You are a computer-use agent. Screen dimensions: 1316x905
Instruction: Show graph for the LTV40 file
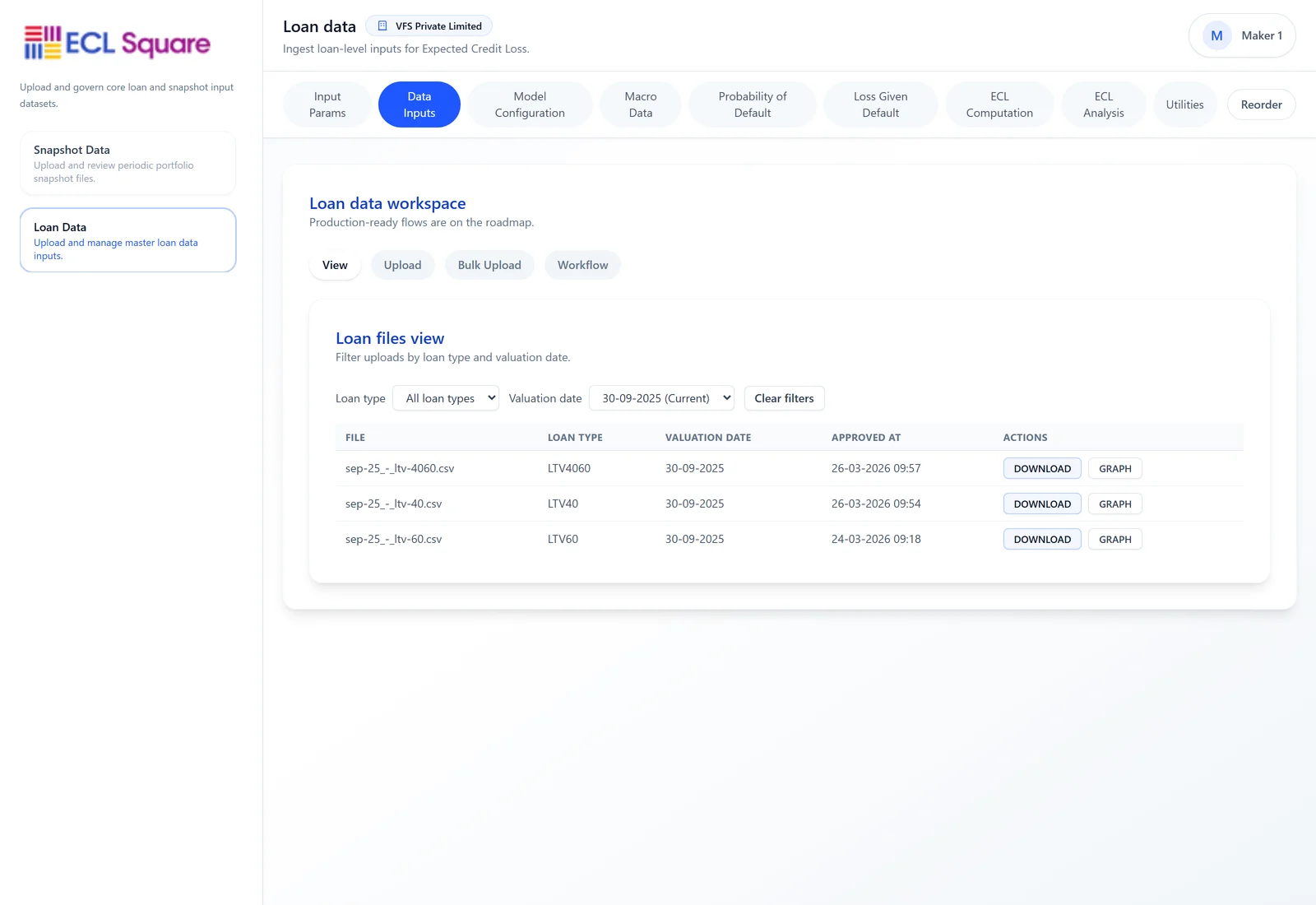tap(1114, 504)
